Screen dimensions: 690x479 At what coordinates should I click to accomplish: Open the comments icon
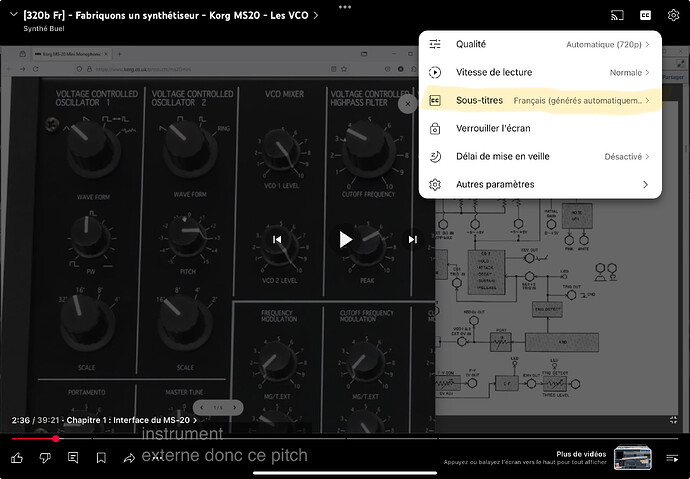pos(73,458)
